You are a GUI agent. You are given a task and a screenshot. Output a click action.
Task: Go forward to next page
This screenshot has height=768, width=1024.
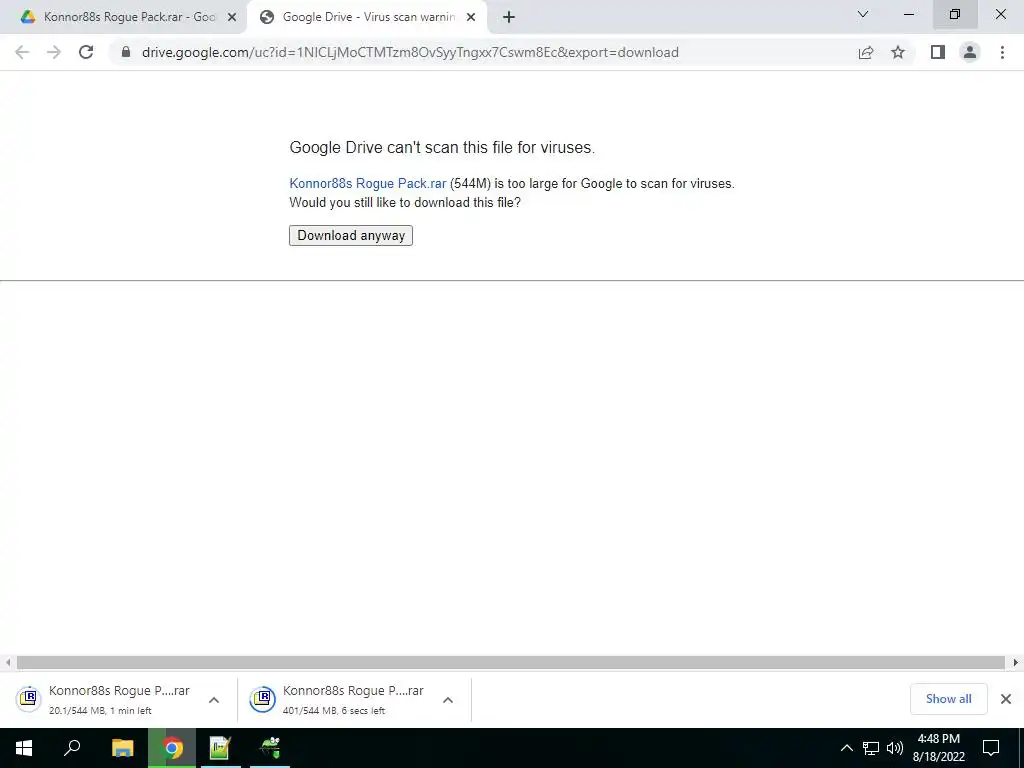click(54, 52)
